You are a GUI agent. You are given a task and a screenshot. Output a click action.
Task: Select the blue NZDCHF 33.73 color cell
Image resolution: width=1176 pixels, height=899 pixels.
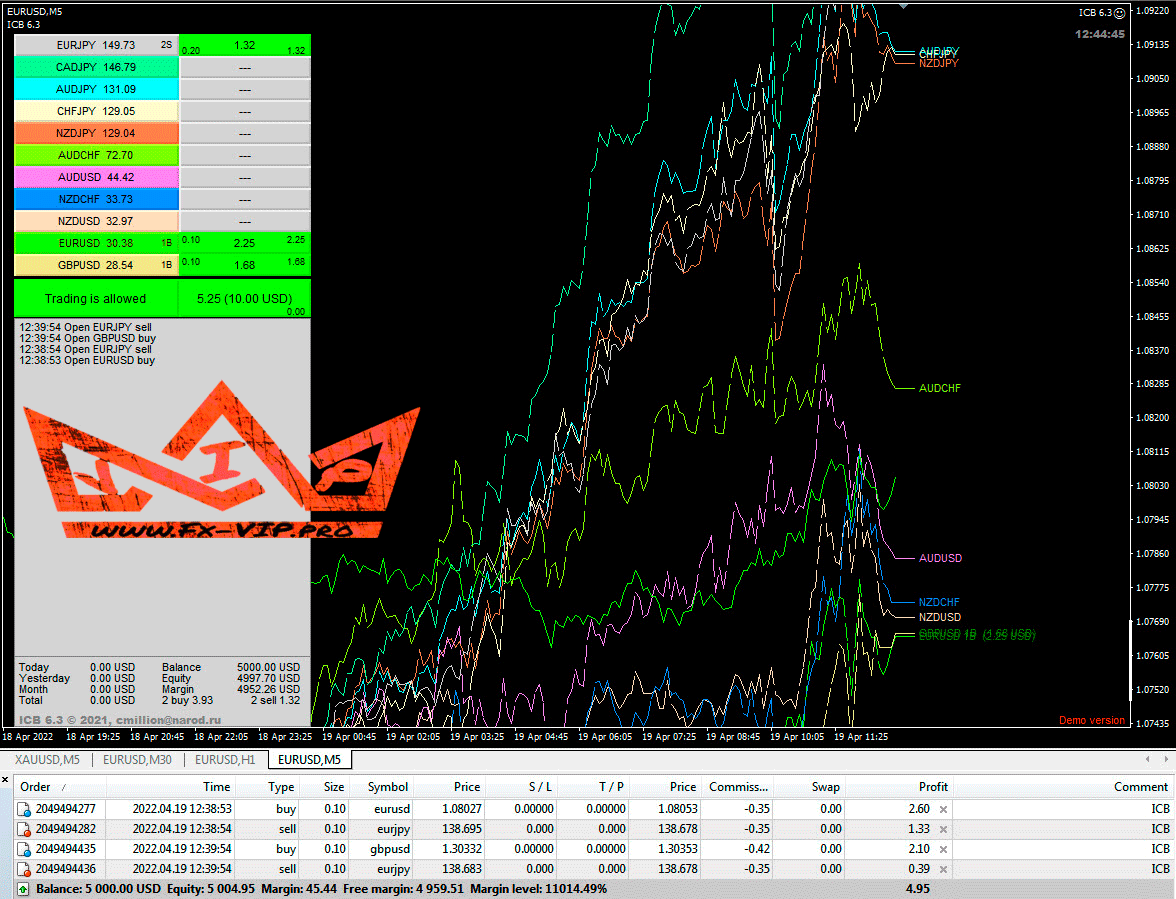point(96,199)
